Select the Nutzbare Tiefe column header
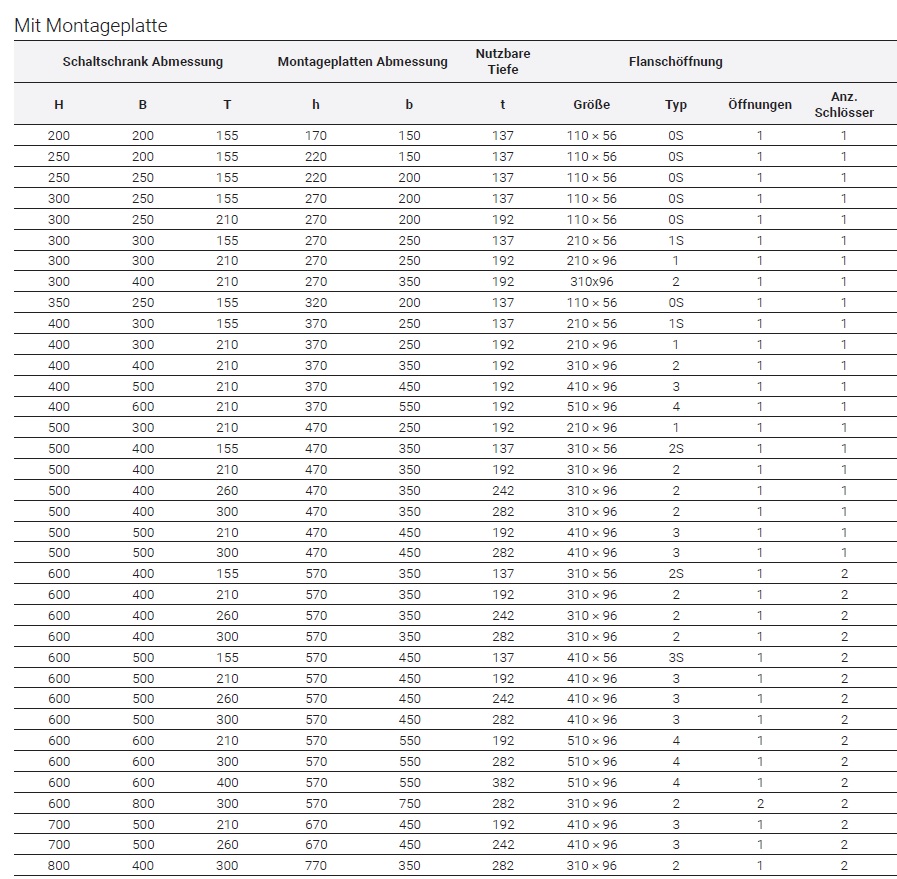 click(x=503, y=62)
